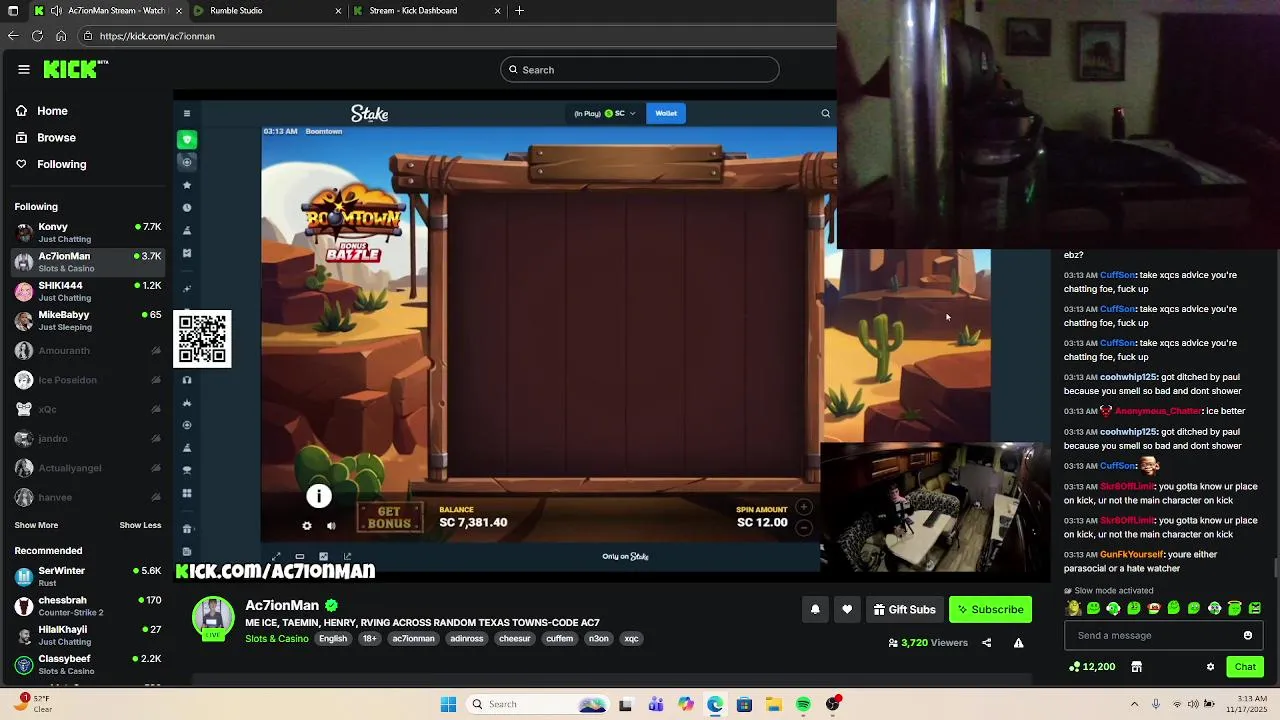Open recommended channel Classybeef
Screen dimensions: 1280x720
(87, 665)
